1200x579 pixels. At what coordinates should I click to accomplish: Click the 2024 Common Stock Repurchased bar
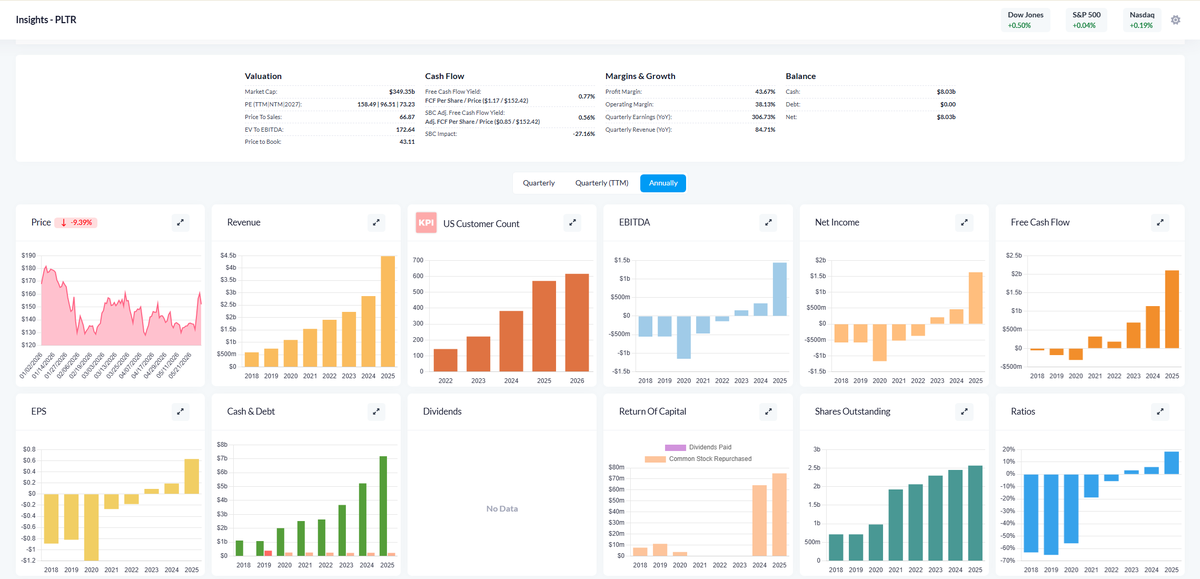pyautogui.click(x=759, y=521)
